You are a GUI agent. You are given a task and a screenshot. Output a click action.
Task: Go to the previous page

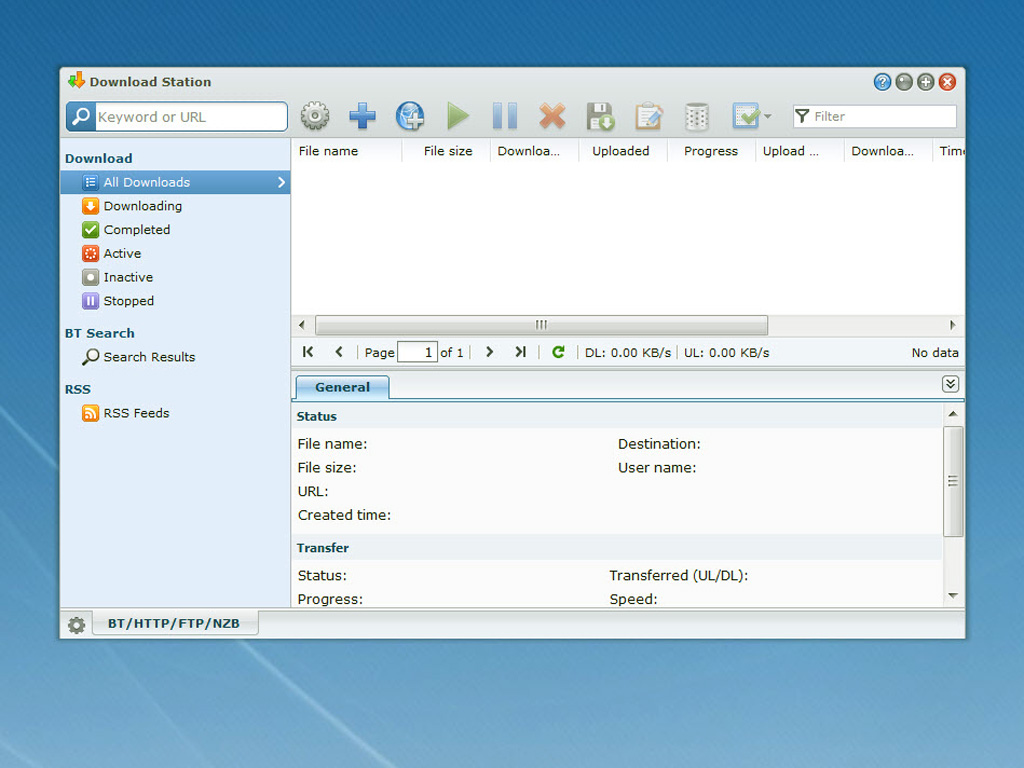point(339,352)
